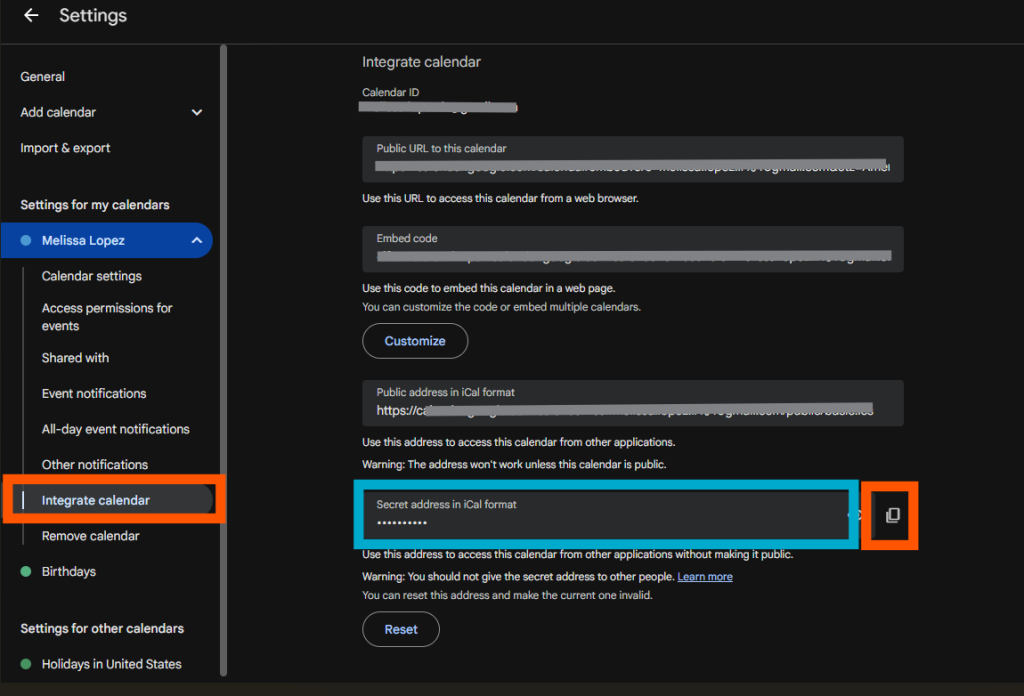Collapse the Melissa Lopez calendar settings
Screen dimensions: 1024x696
coord(195,241)
